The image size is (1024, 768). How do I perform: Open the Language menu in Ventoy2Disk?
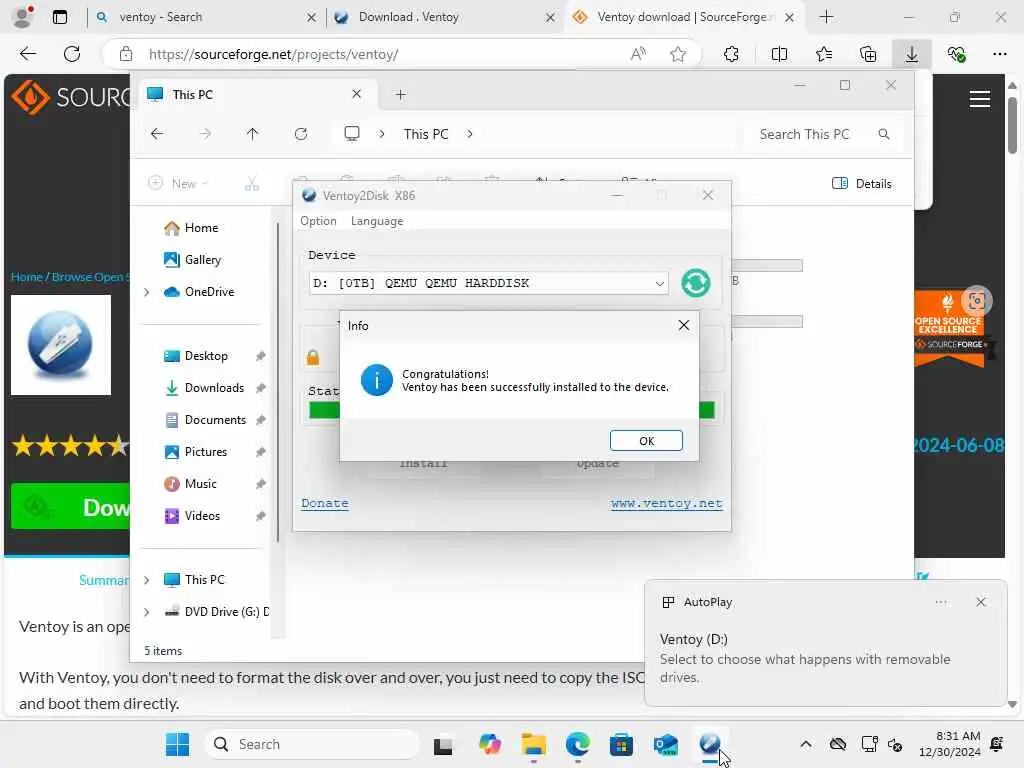coord(377,221)
